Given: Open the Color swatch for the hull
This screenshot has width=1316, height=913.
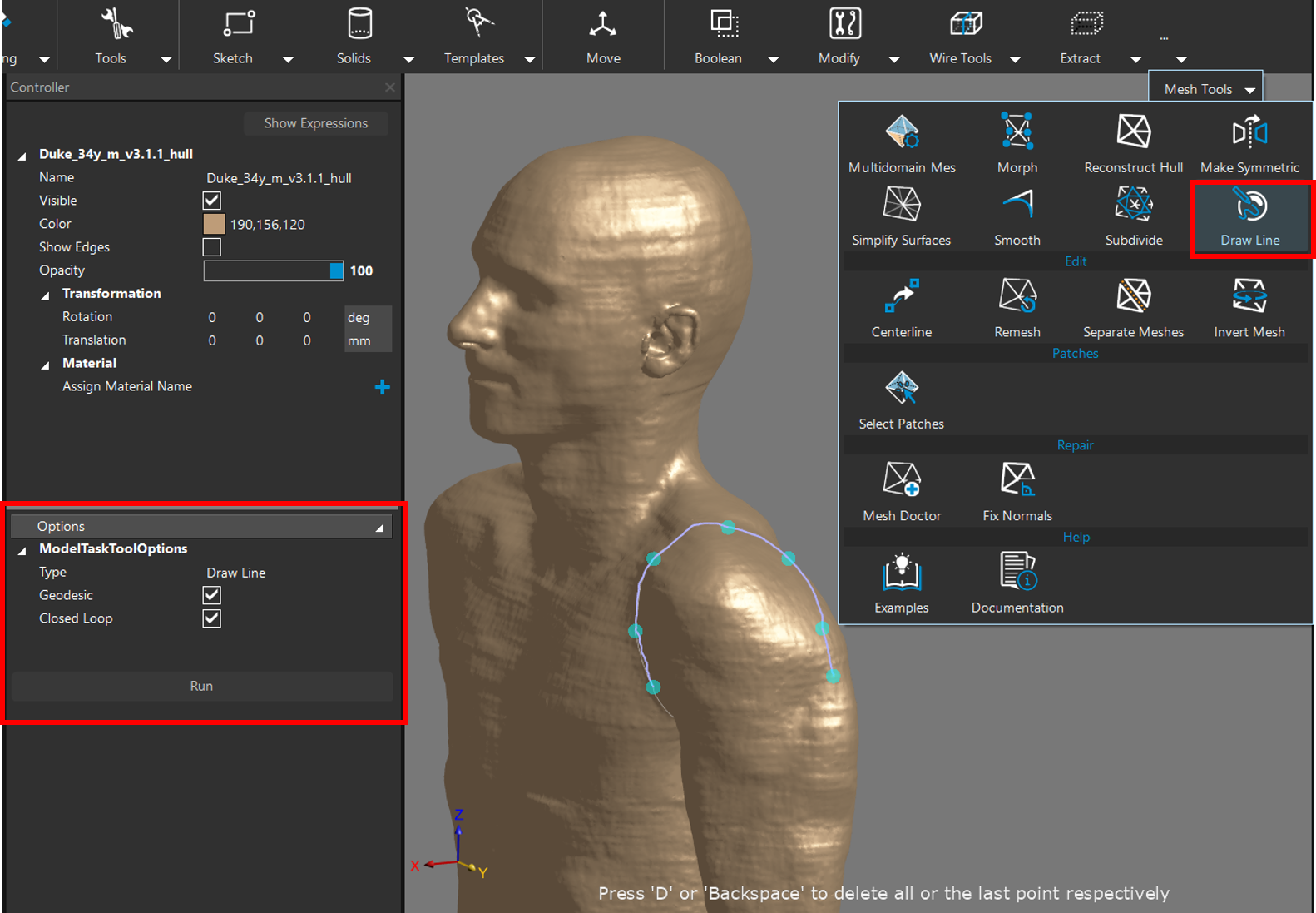Looking at the screenshot, I should (214, 224).
